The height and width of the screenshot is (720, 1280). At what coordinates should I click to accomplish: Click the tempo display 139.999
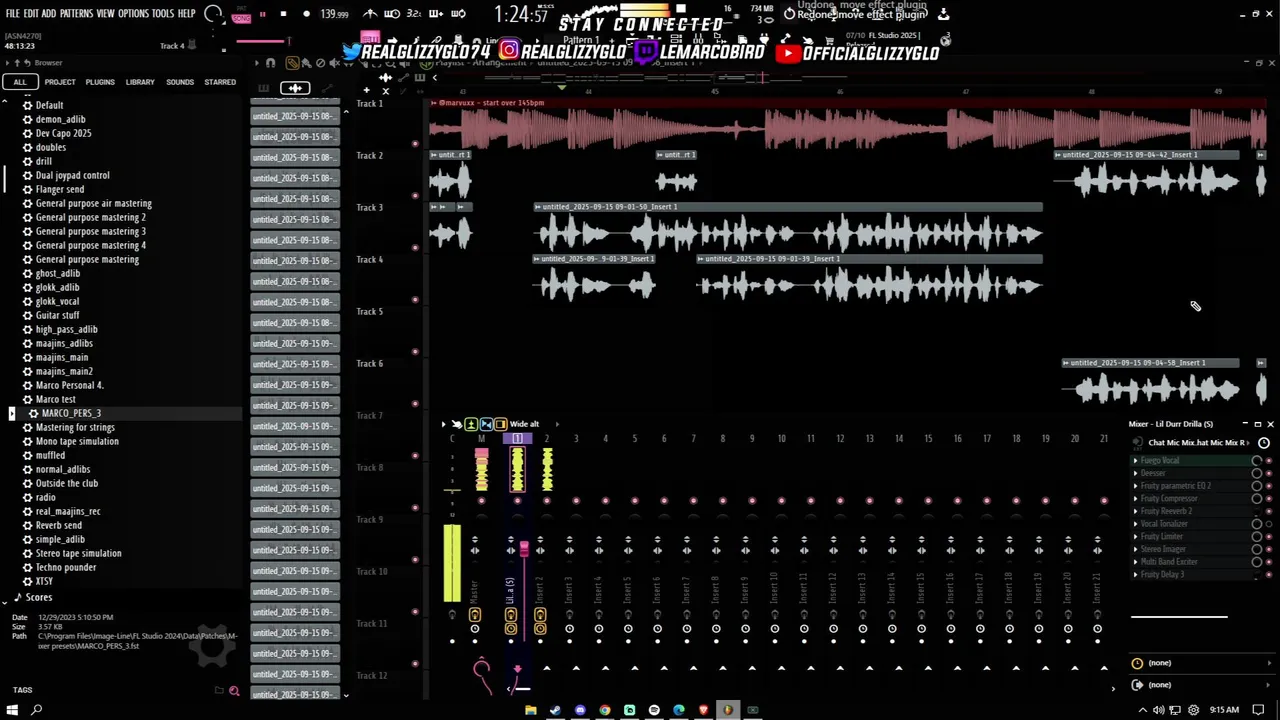tap(334, 14)
